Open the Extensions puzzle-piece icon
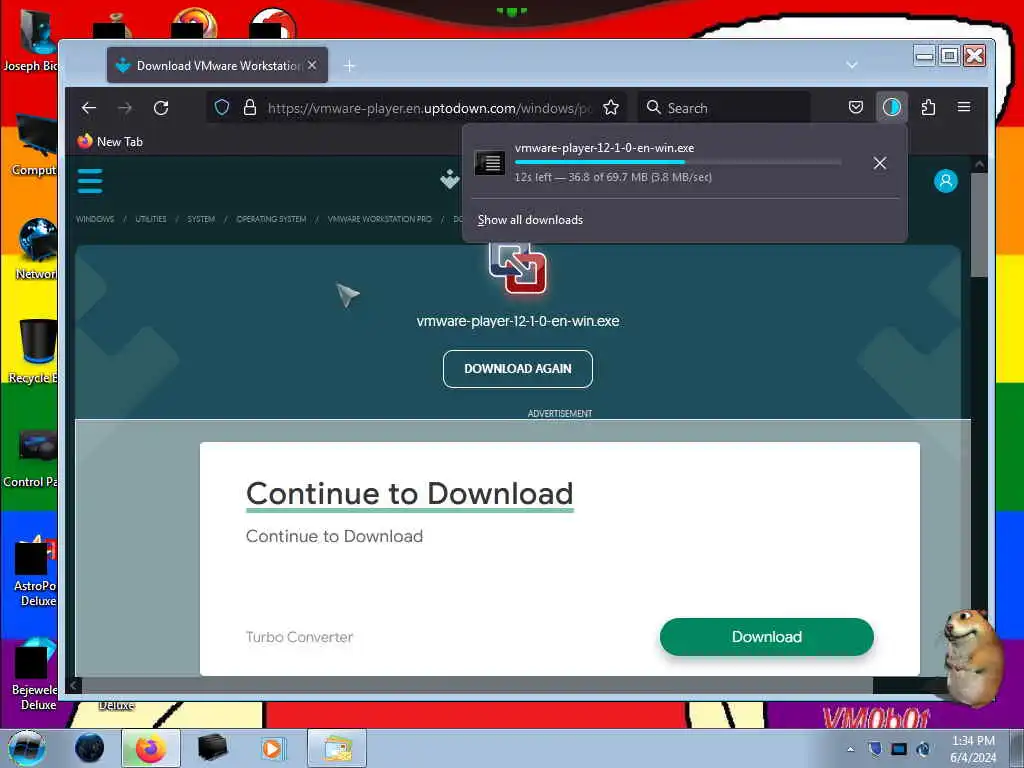 pyautogui.click(x=928, y=107)
